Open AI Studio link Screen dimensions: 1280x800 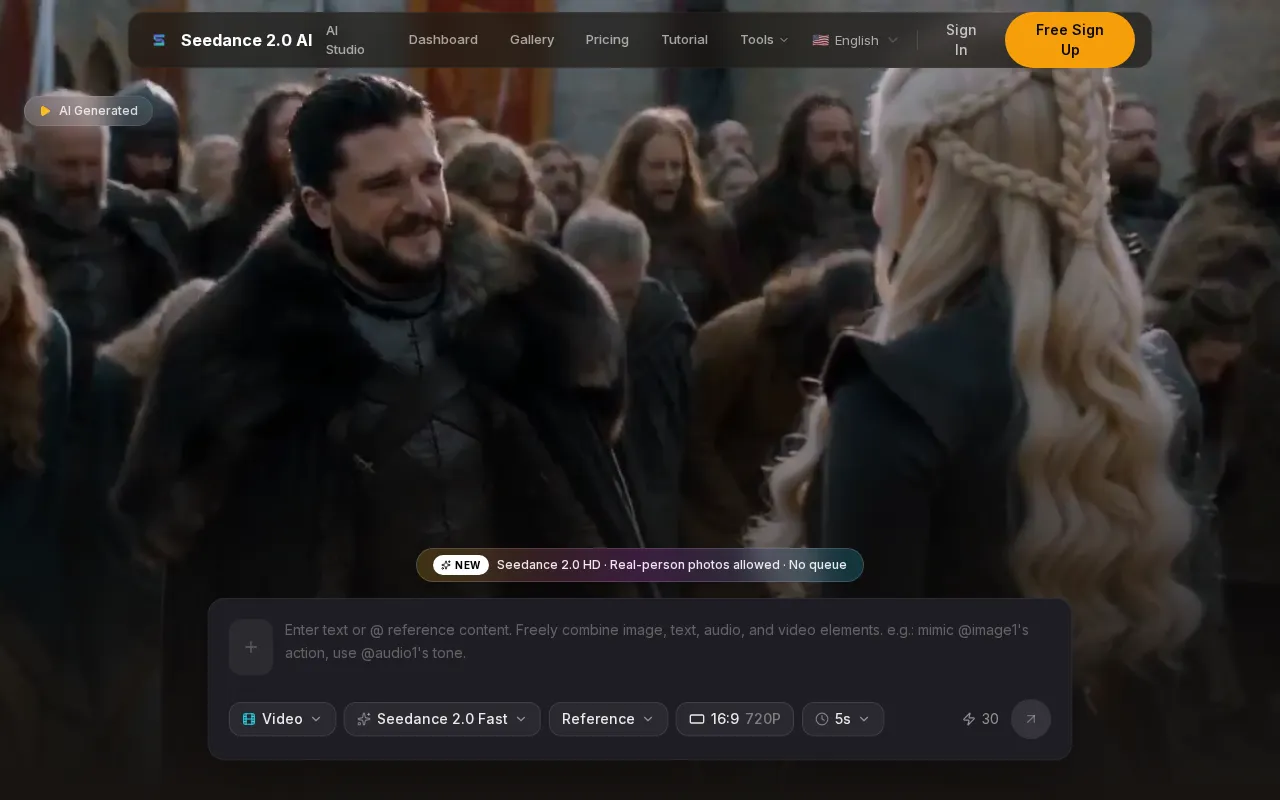(x=345, y=40)
